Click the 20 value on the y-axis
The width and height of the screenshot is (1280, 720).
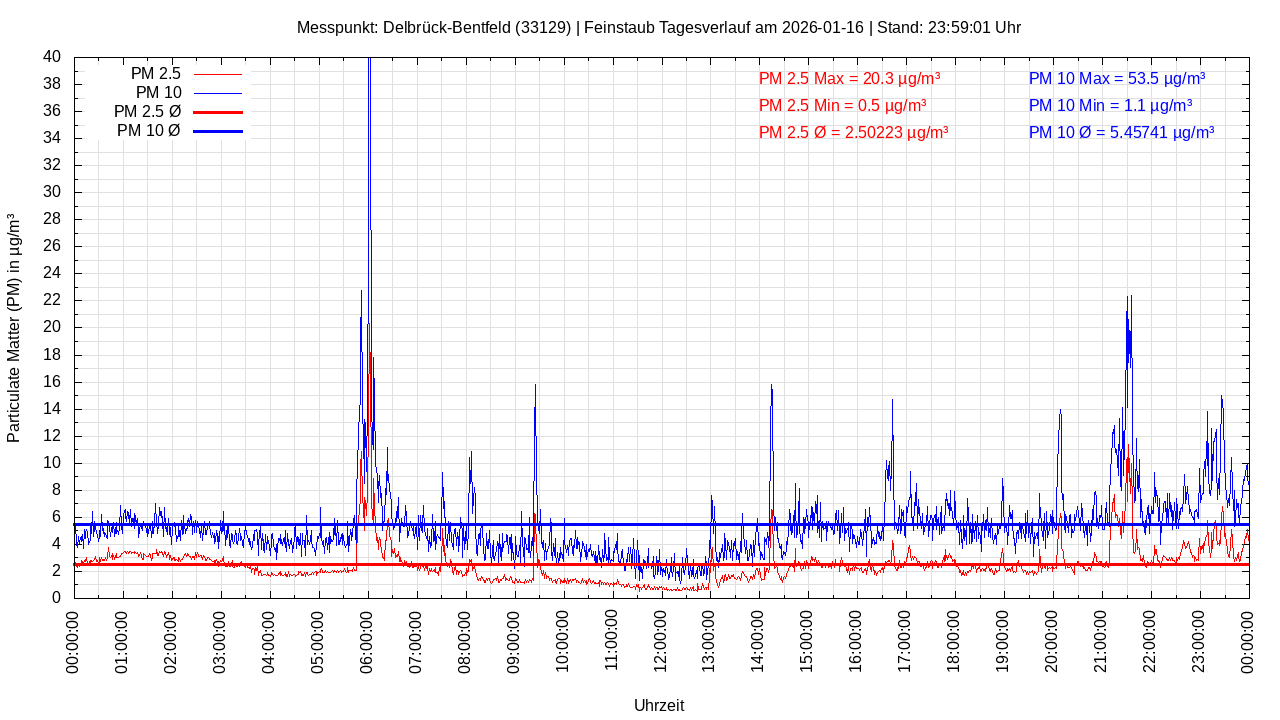tap(51, 327)
